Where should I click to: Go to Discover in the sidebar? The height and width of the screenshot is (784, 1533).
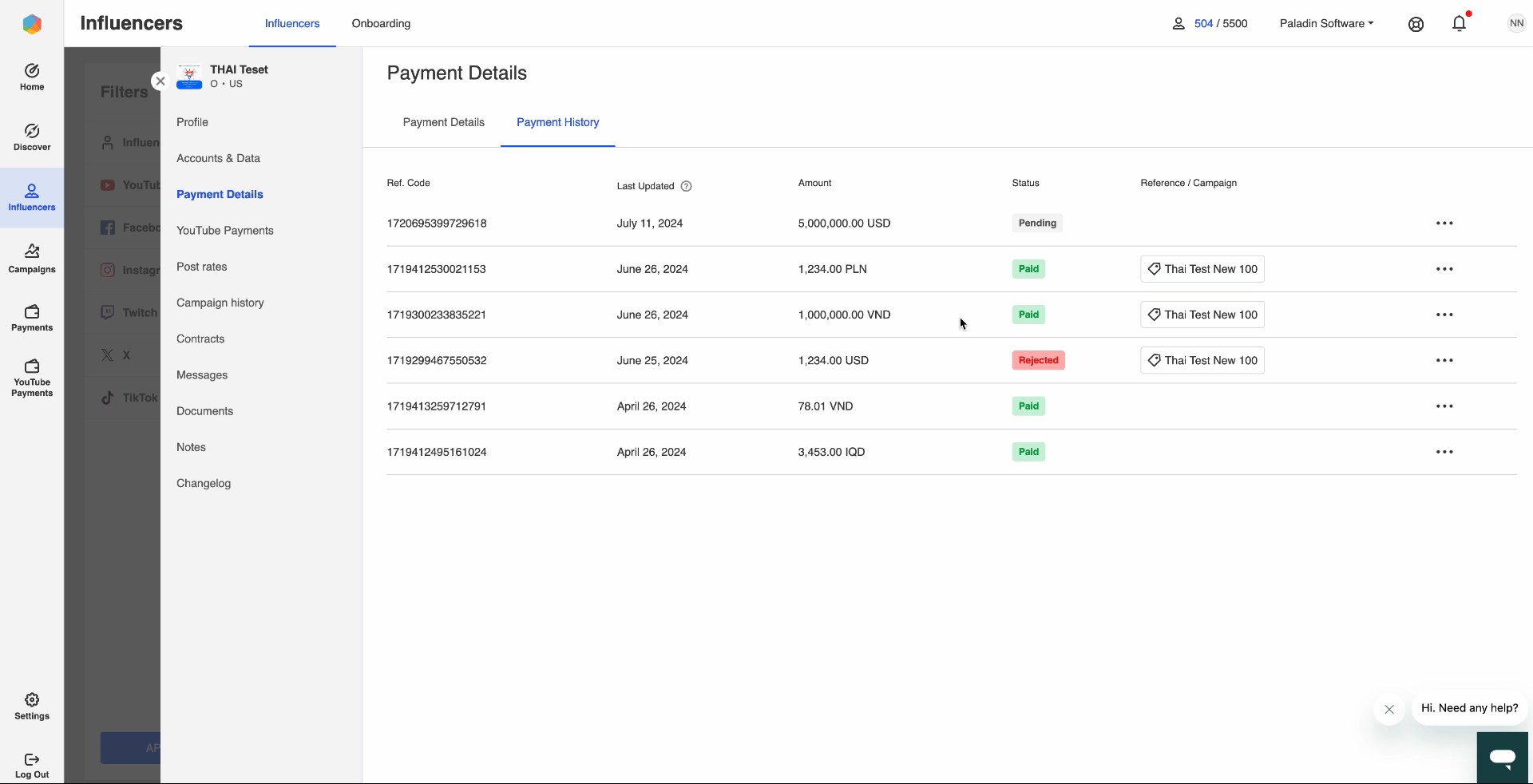tap(32, 137)
